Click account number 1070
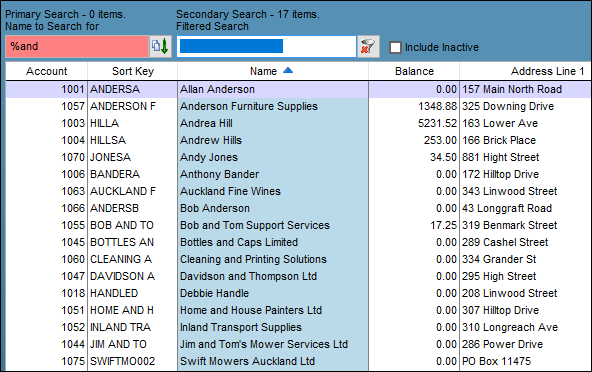This screenshot has width=592, height=372. [73, 157]
